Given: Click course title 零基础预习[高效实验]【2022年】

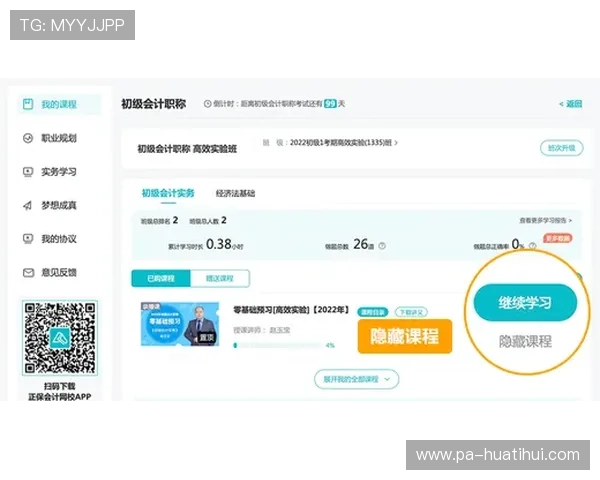Looking at the screenshot, I should [x=291, y=309].
